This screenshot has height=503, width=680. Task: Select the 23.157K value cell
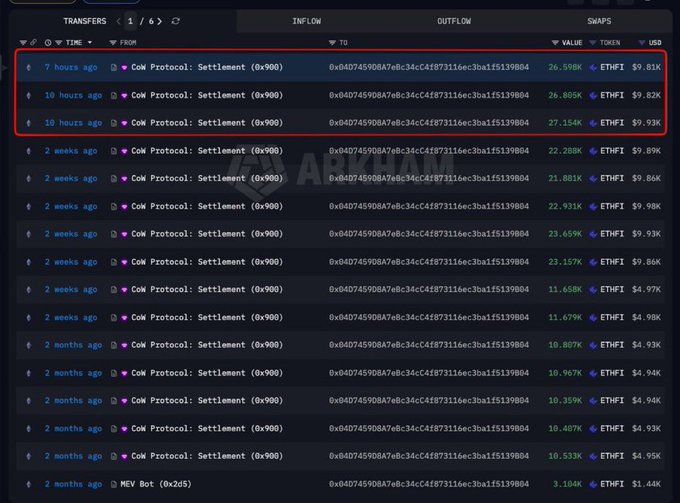[x=565, y=262]
